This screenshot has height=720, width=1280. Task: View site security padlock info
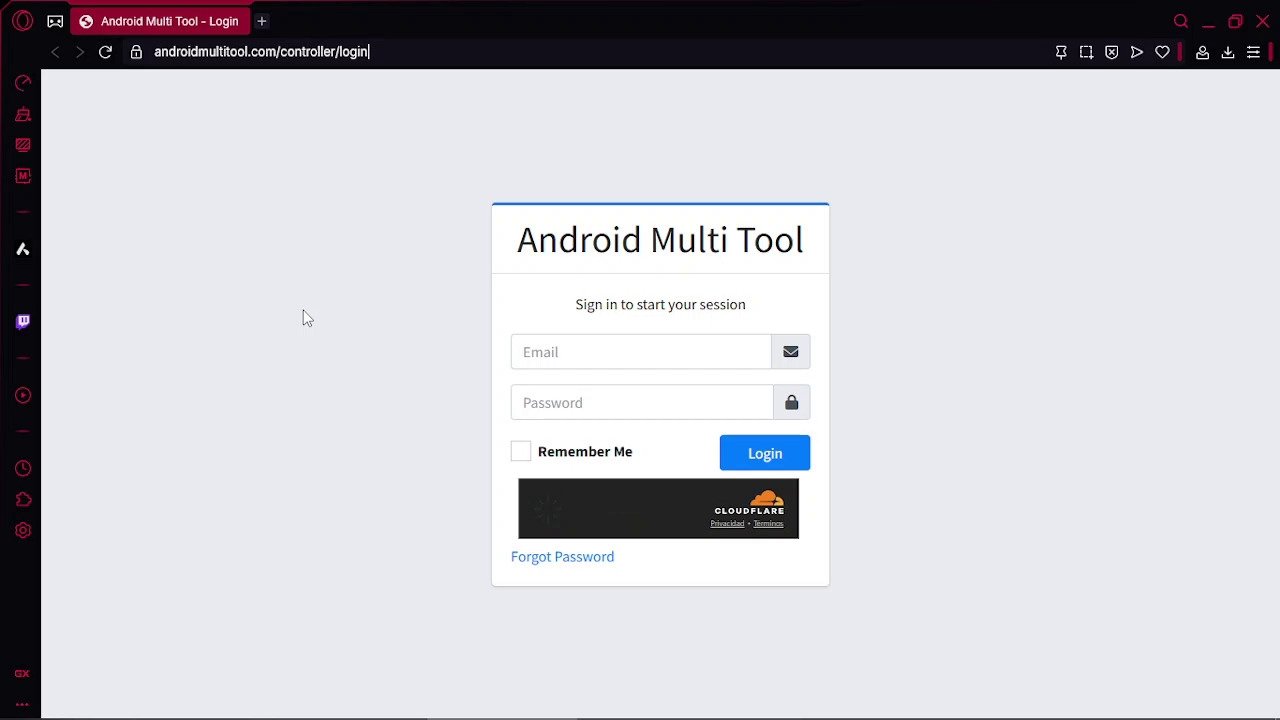tap(136, 52)
